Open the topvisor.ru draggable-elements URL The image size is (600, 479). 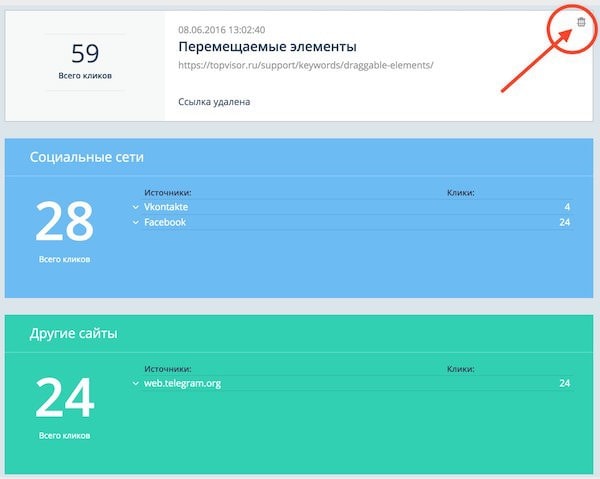306,65
